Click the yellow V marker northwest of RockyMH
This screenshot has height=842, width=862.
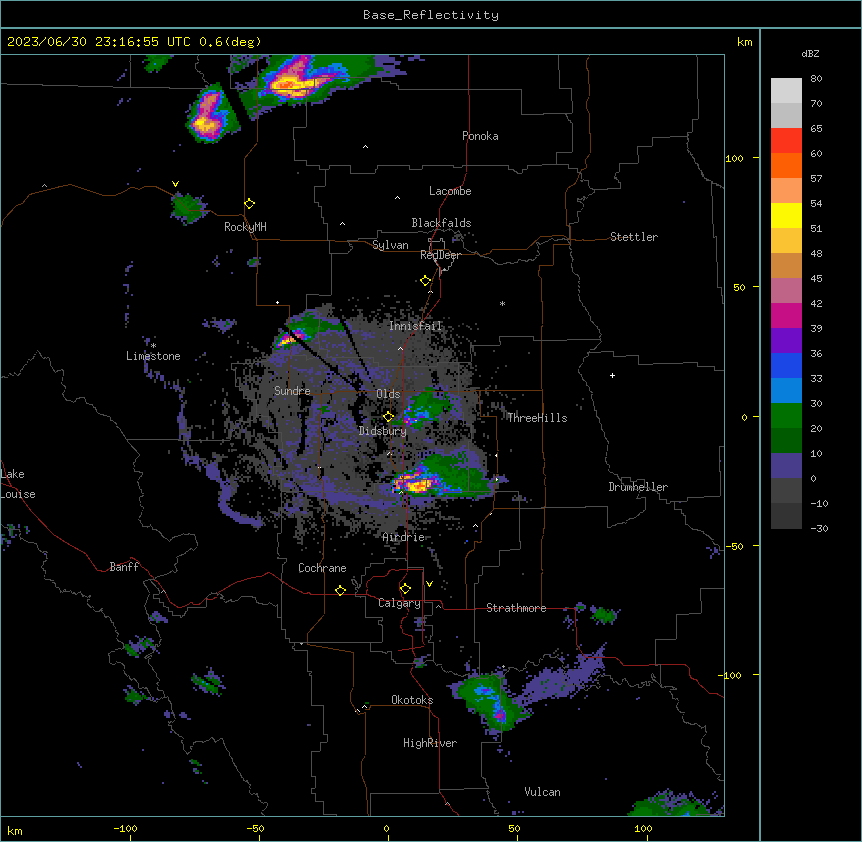click(x=175, y=184)
